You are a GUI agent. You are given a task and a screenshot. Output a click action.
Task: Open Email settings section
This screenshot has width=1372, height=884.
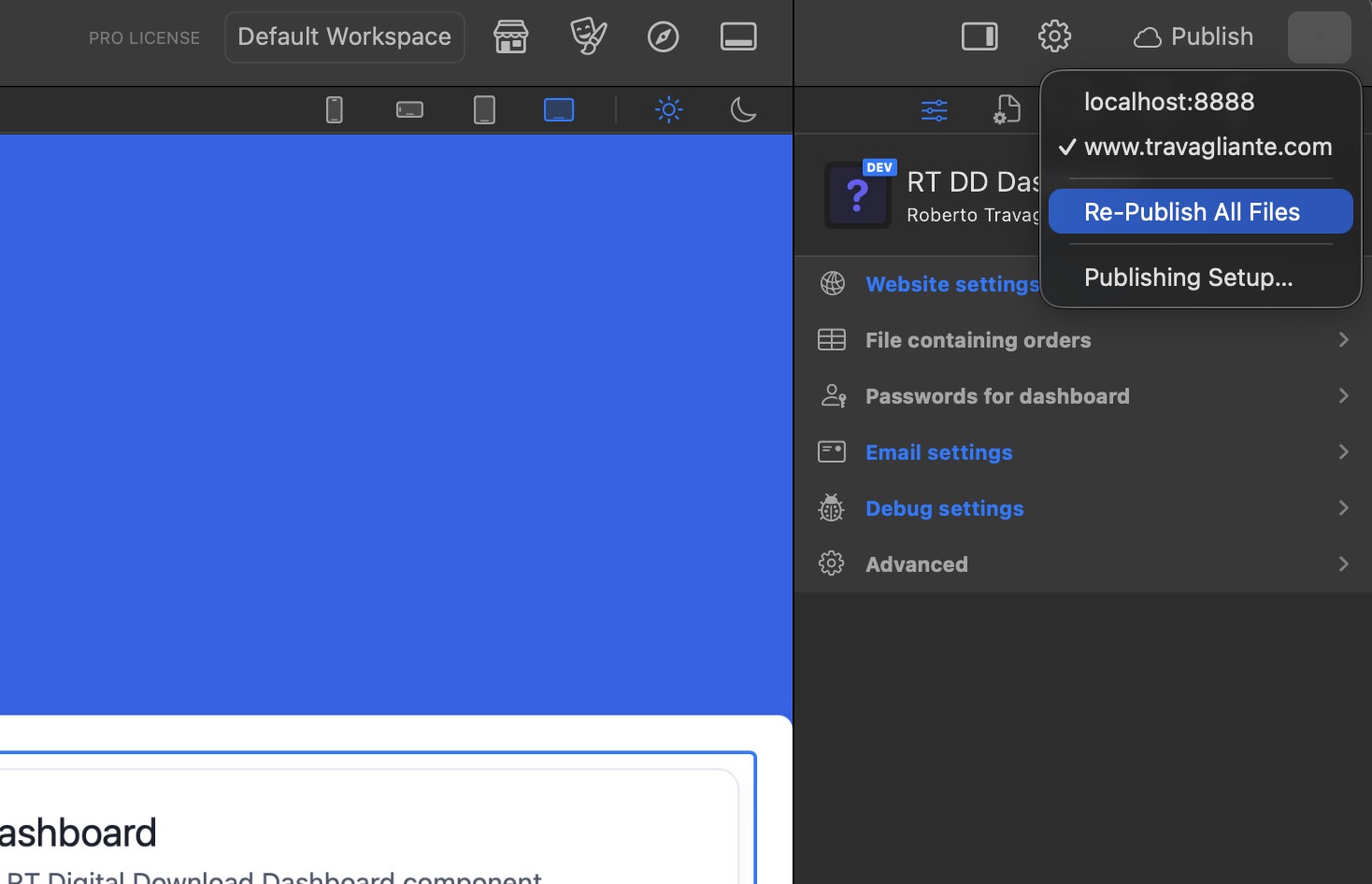(1083, 452)
